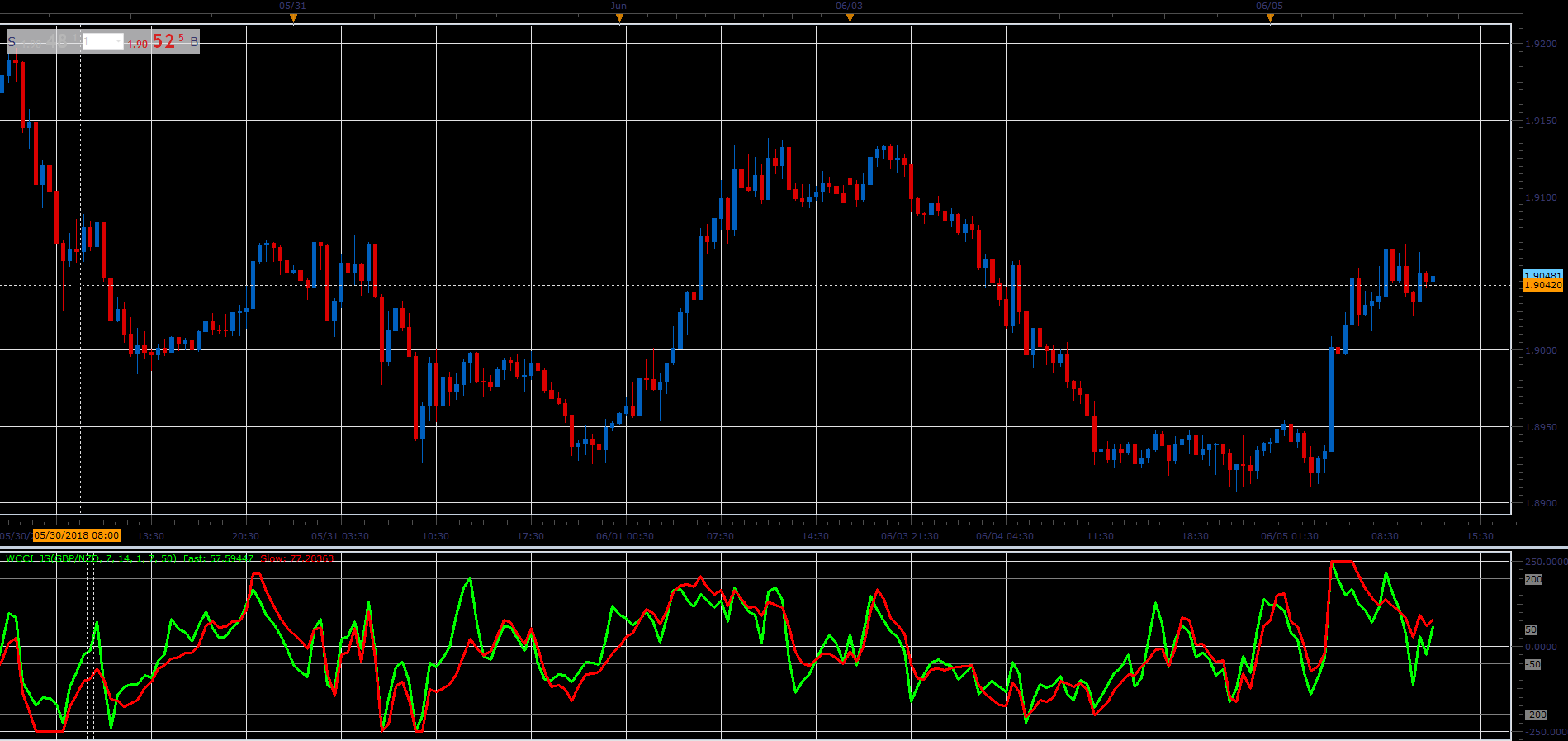The height and width of the screenshot is (741, 1568).
Task: Click the 05/31 orange date marker
Action: pos(292,18)
